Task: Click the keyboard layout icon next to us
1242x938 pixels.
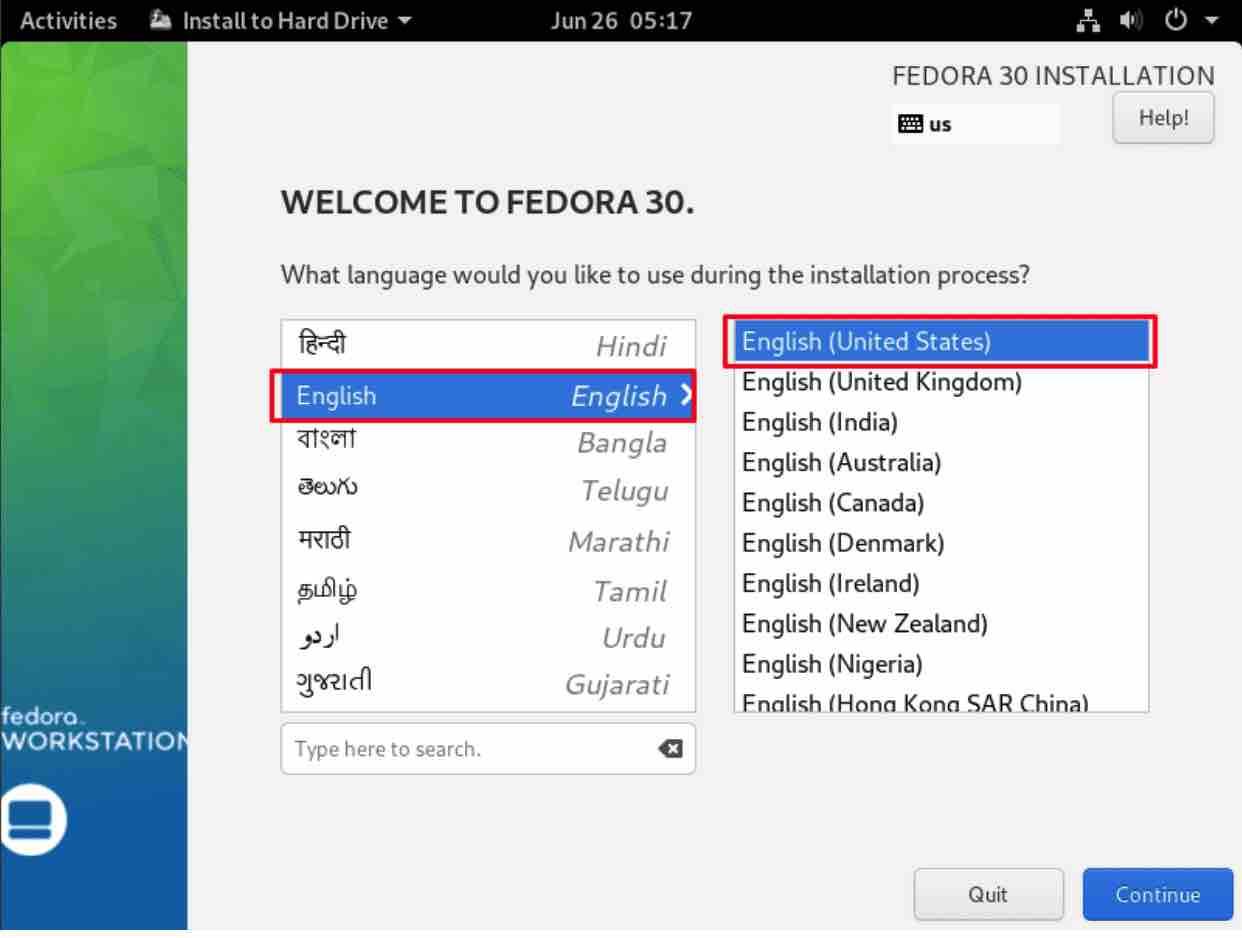Action: pos(910,124)
